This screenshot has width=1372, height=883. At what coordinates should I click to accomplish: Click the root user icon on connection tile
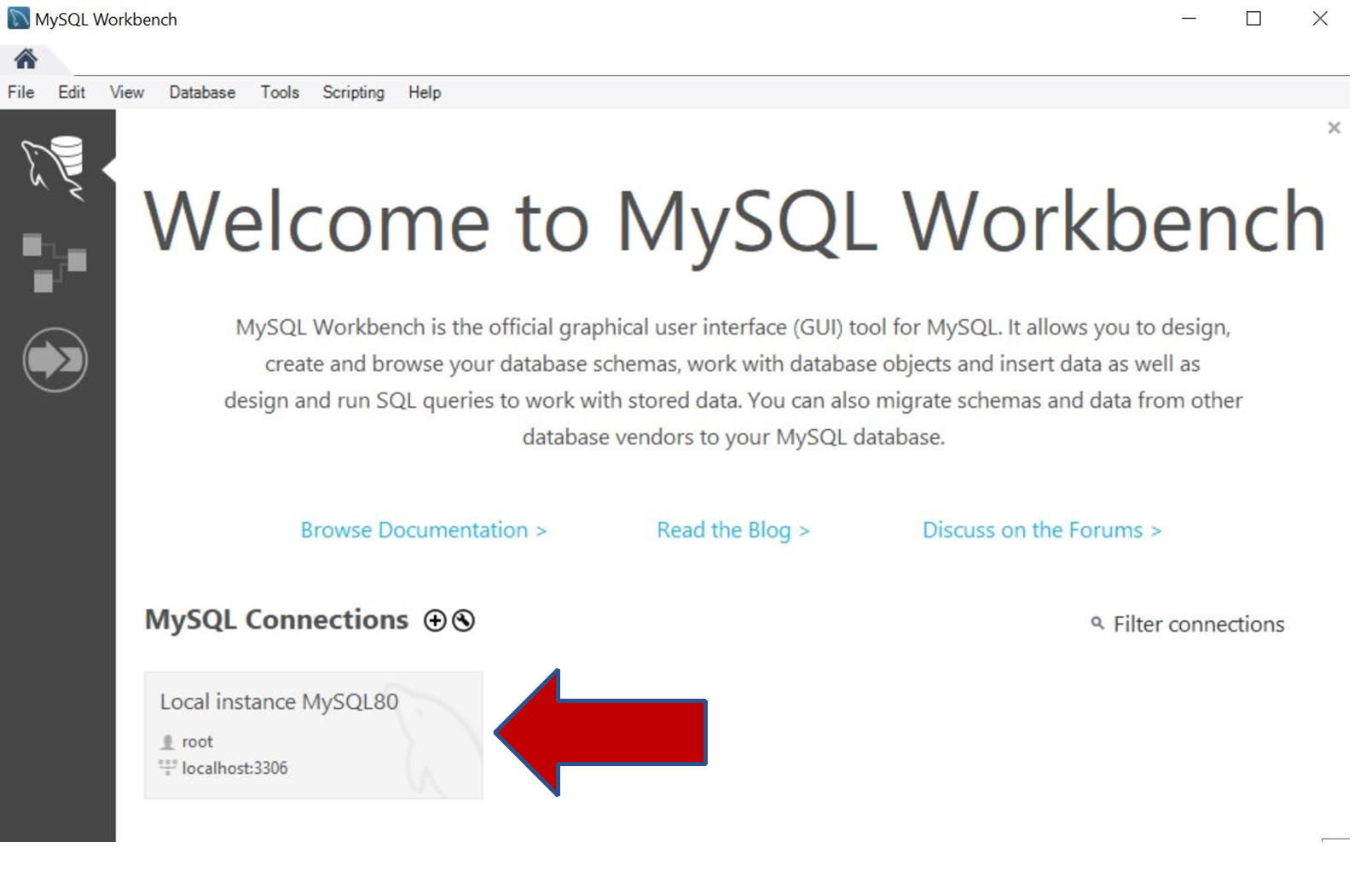tap(168, 741)
